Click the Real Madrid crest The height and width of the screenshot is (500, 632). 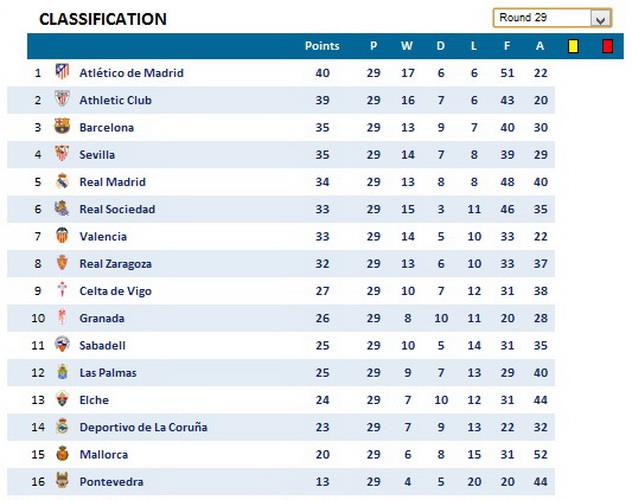click(x=62, y=182)
